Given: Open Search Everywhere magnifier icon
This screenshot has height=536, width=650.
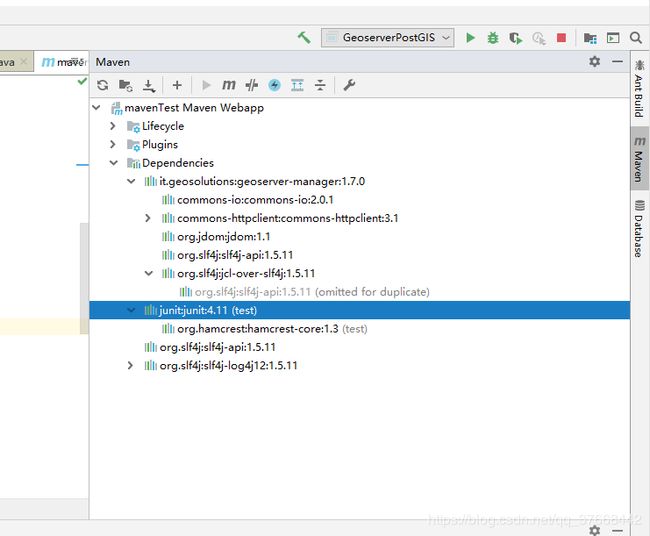Looking at the screenshot, I should pyautogui.click(x=635, y=38).
